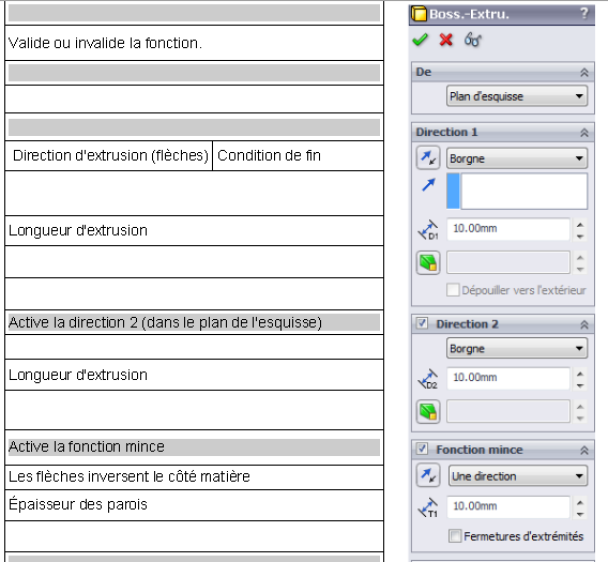The image size is (608, 562).
Task: Decrease D2 depth with down arrow
Action: pyautogui.click(x=580, y=386)
